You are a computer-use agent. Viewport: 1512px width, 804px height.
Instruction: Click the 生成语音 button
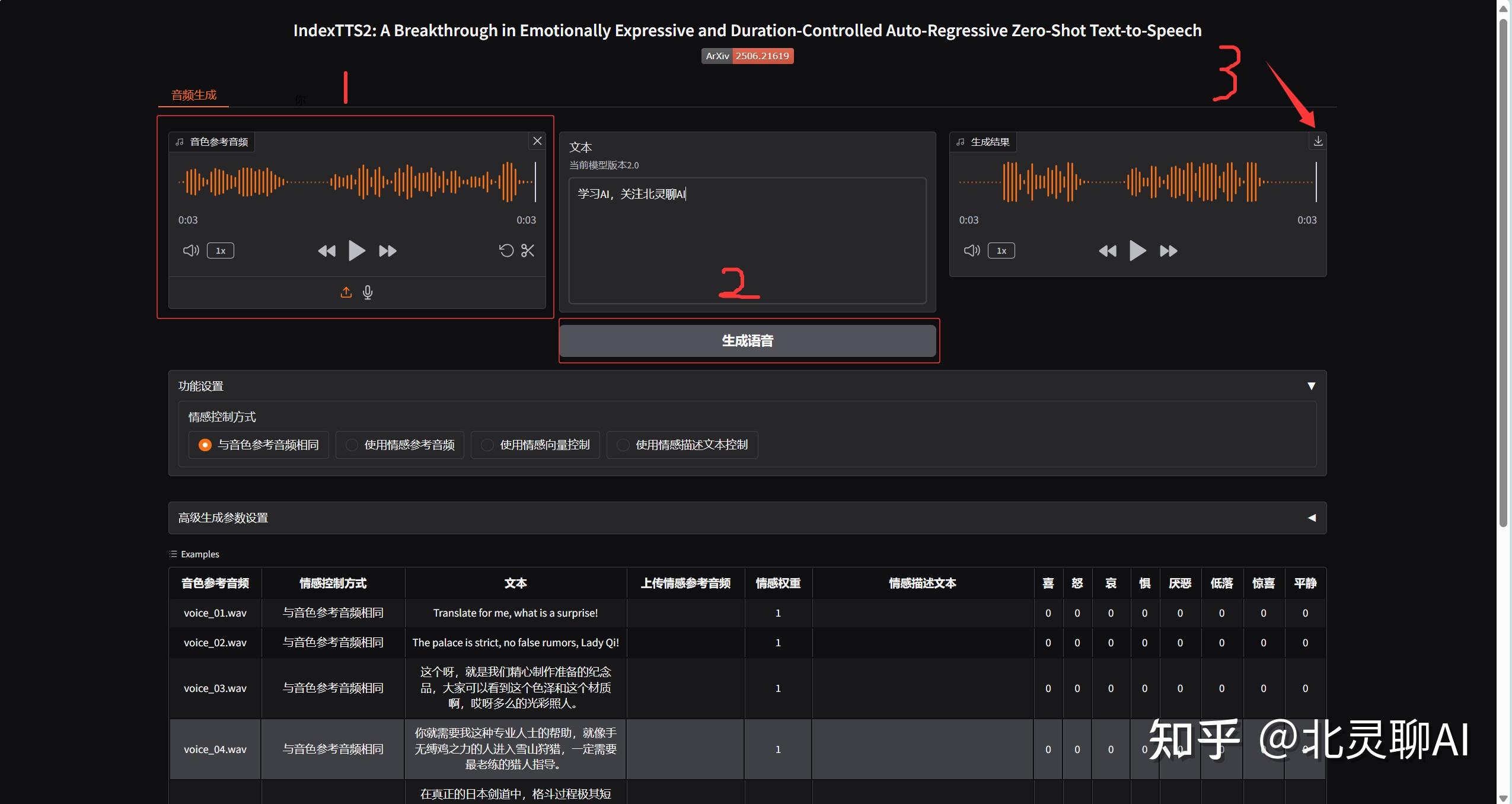click(747, 341)
